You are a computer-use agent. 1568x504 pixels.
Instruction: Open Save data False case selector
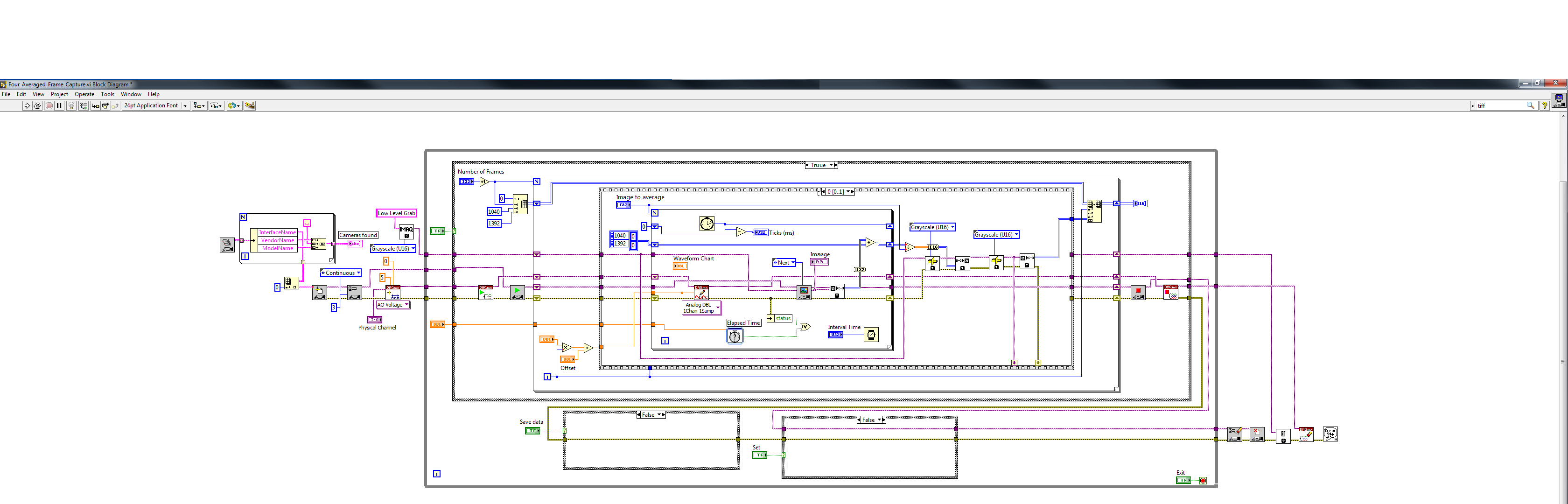(x=651, y=415)
